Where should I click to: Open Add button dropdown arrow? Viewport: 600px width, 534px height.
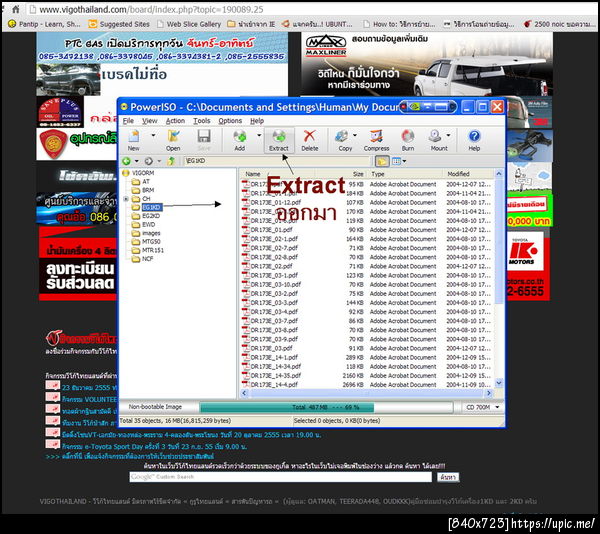259,135
